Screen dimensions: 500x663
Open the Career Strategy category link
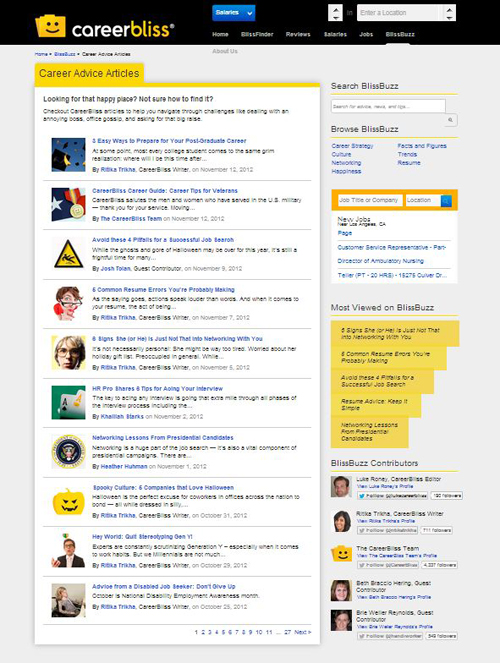[x=352, y=146]
